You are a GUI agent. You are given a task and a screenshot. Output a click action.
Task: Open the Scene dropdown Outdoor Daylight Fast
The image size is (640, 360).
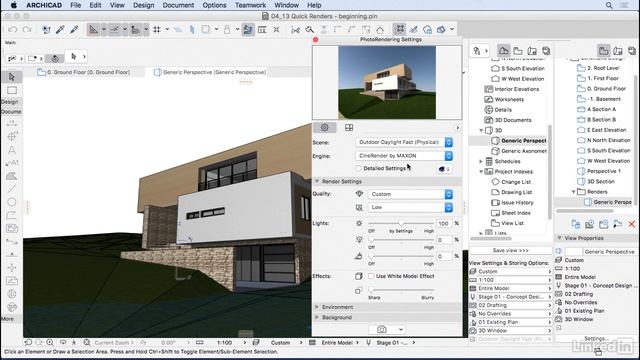pos(404,142)
